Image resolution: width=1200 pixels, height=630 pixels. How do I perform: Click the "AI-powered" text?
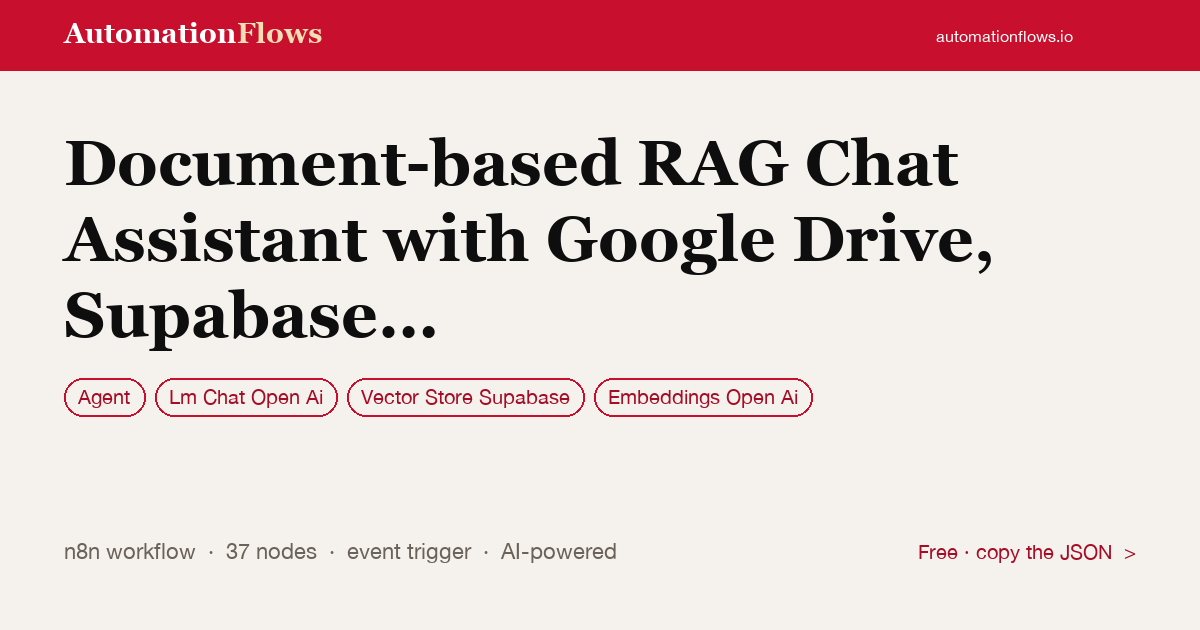coord(559,552)
